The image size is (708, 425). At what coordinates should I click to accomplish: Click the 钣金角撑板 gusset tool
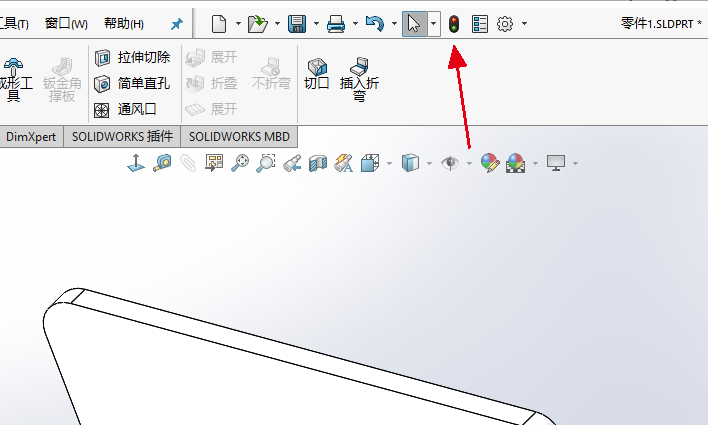(62, 79)
